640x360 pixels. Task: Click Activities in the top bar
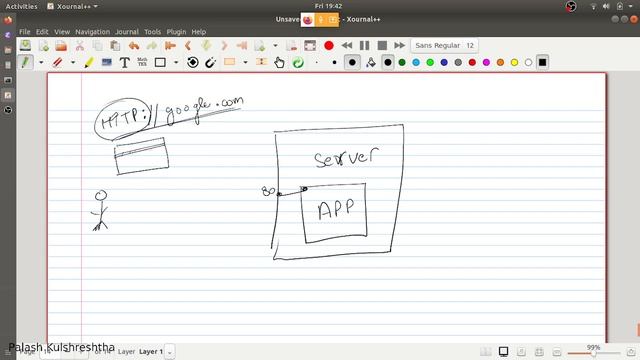tap(21, 6)
